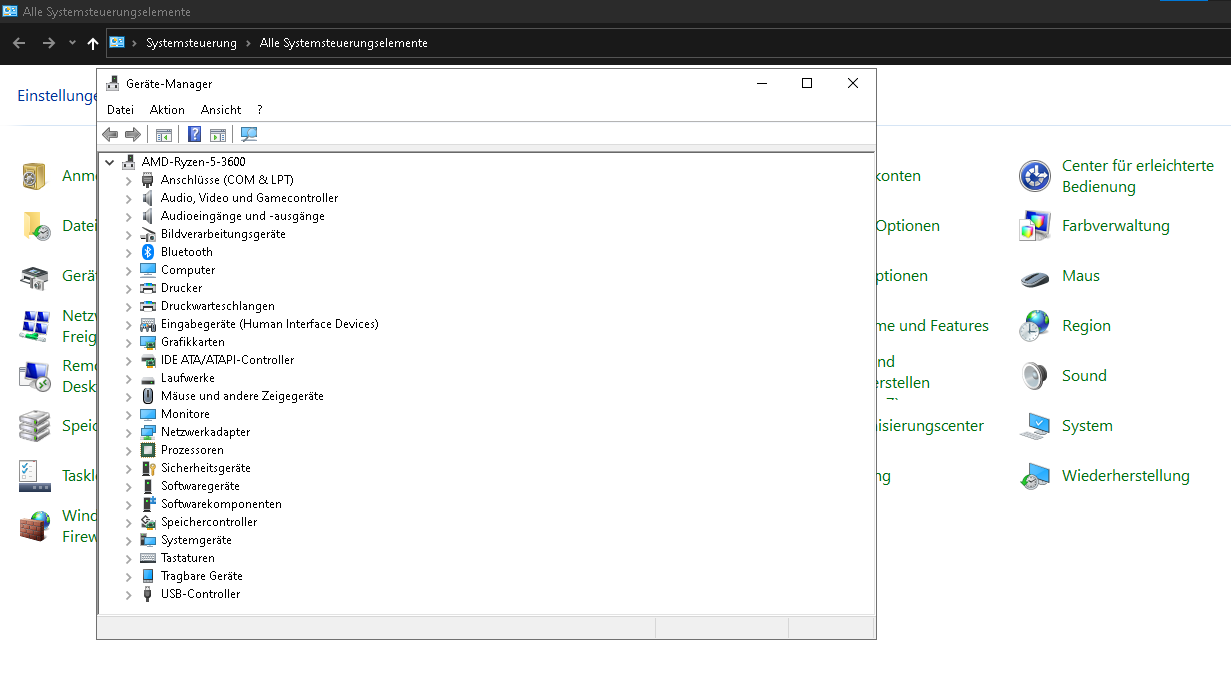Select the USB-Controller icon in the tree
The width and height of the screenshot is (1231, 697).
(x=148, y=594)
